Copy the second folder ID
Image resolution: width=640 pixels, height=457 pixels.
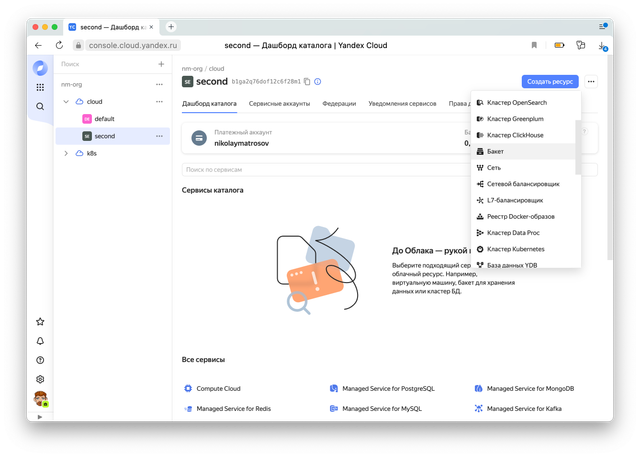point(307,82)
